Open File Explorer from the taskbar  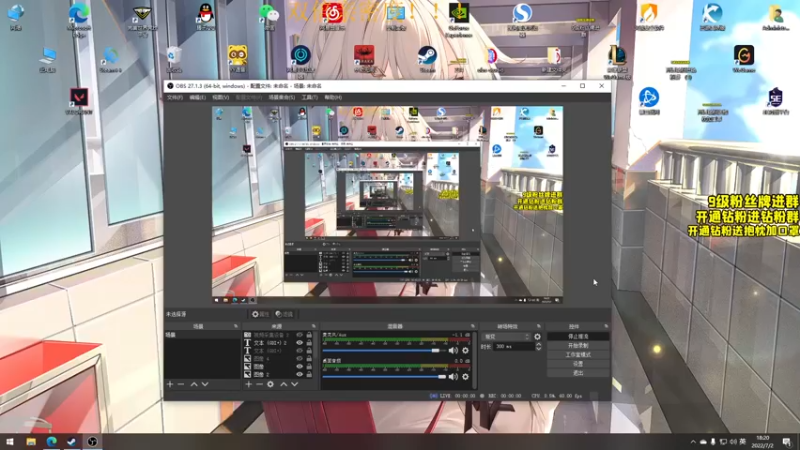31,441
